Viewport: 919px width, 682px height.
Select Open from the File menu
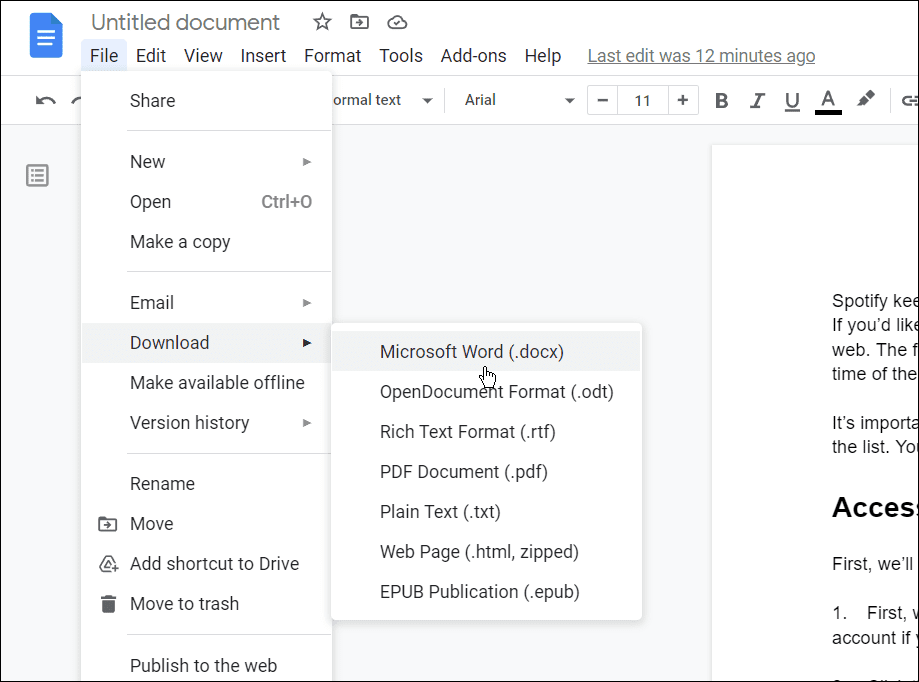(x=207, y=202)
